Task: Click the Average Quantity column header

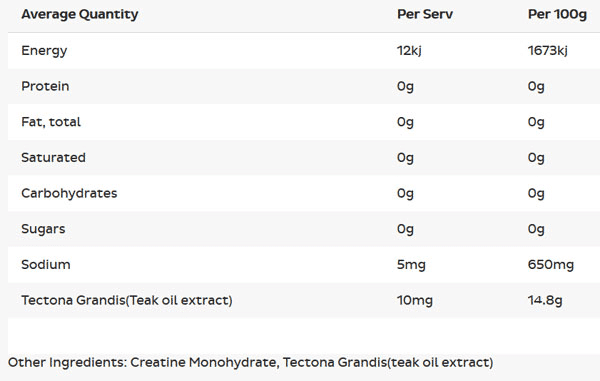Action: (x=80, y=15)
